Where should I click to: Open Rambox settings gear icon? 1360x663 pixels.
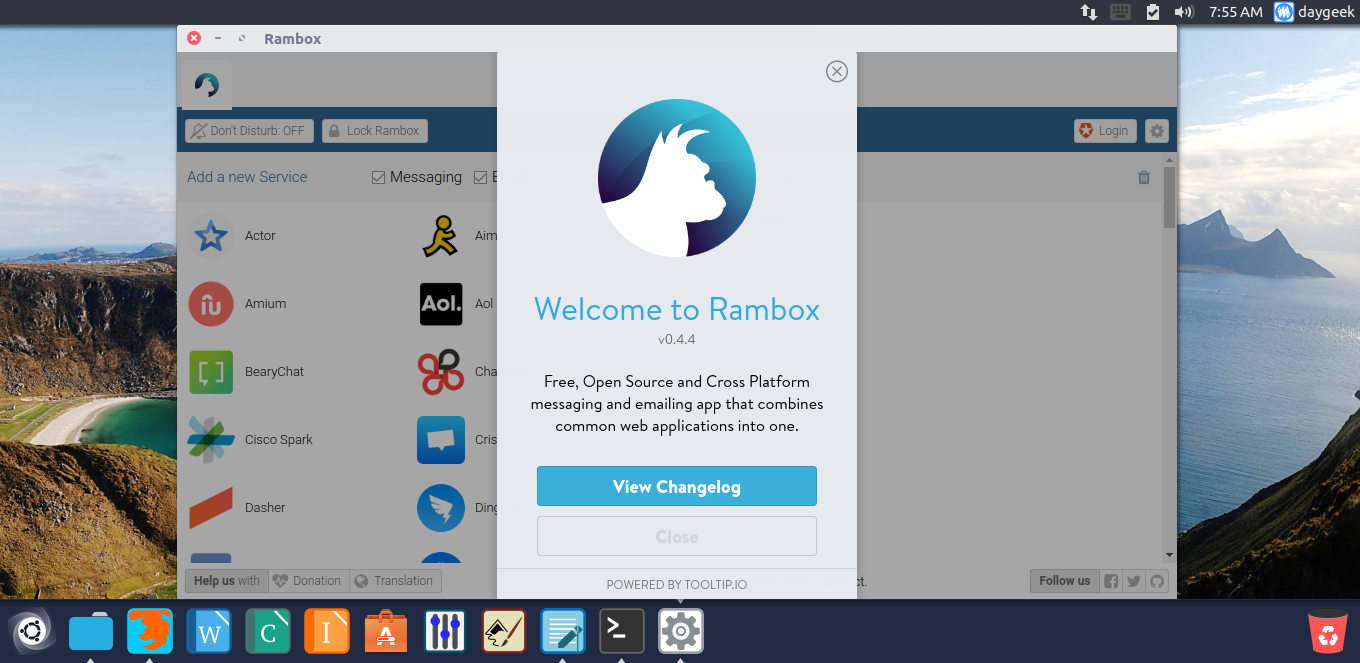coord(1157,131)
